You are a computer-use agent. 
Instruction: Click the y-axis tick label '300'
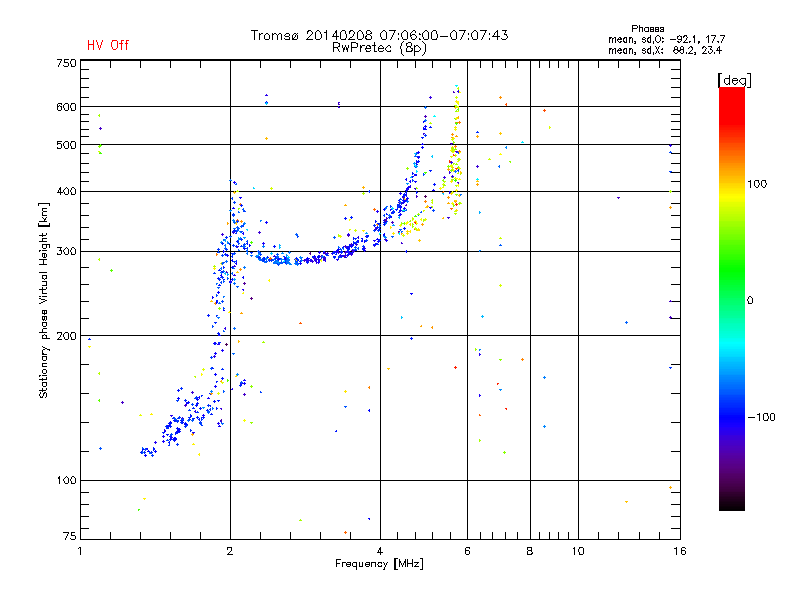[66, 252]
